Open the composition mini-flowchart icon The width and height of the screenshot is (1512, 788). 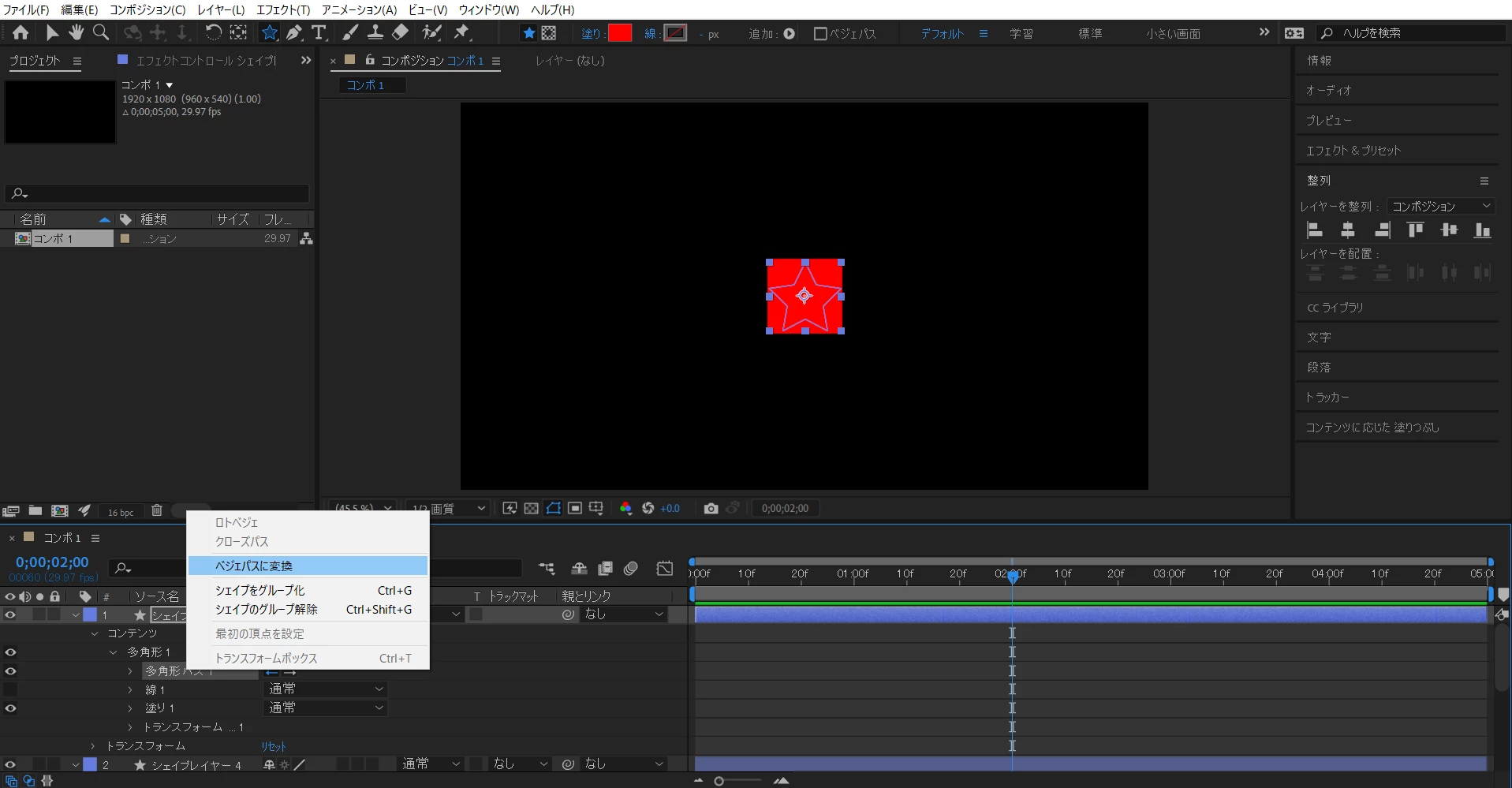[546, 568]
